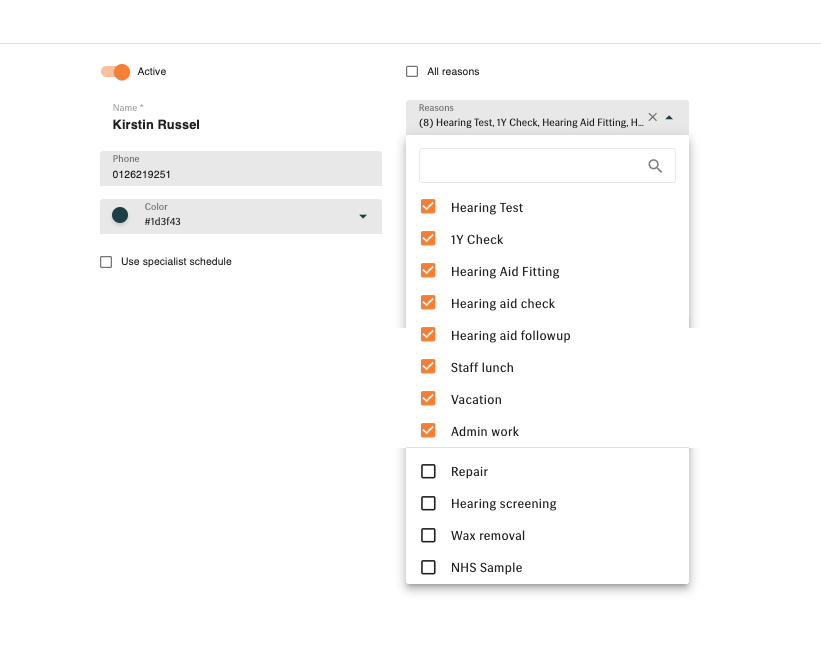Uncheck the Staff lunch reason
The width and height of the screenshot is (821, 649).
click(428, 367)
